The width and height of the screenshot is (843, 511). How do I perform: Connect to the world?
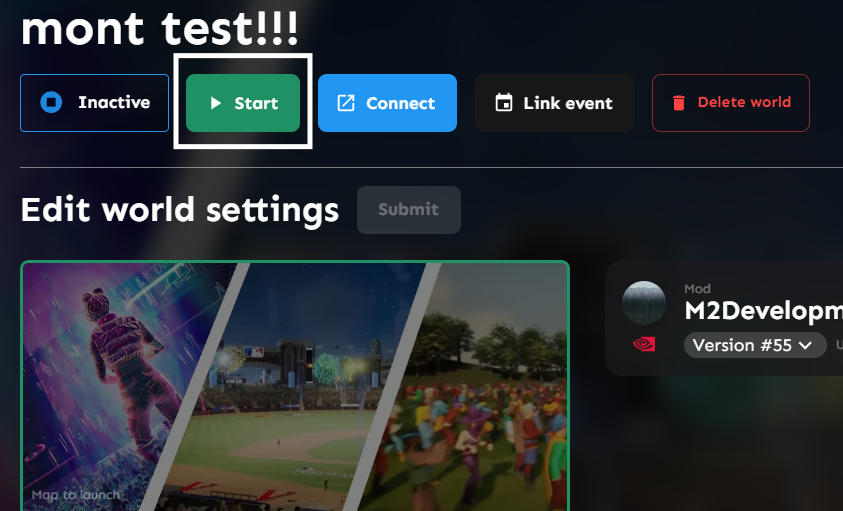[387, 103]
